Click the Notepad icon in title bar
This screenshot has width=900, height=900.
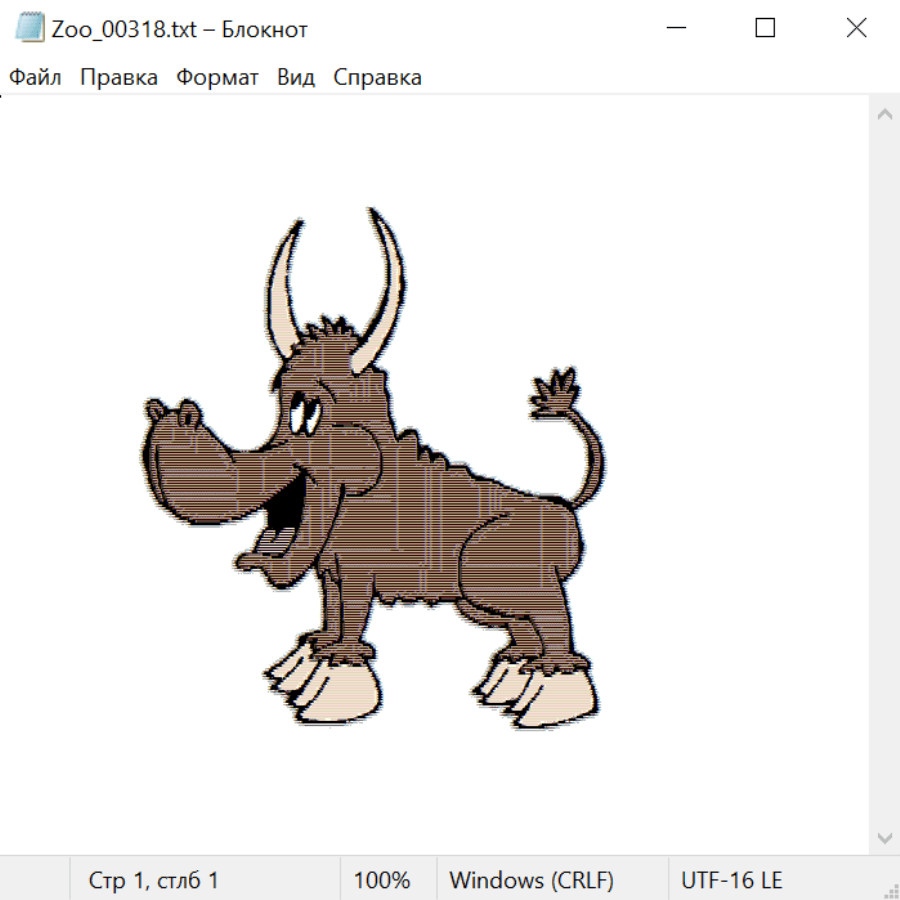[29, 29]
